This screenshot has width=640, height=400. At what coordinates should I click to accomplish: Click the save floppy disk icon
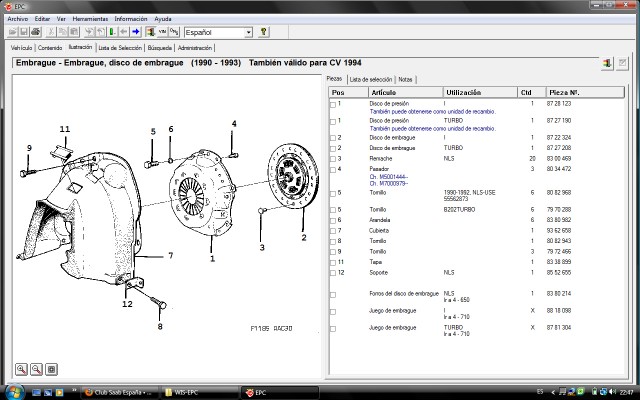point(24,32)
